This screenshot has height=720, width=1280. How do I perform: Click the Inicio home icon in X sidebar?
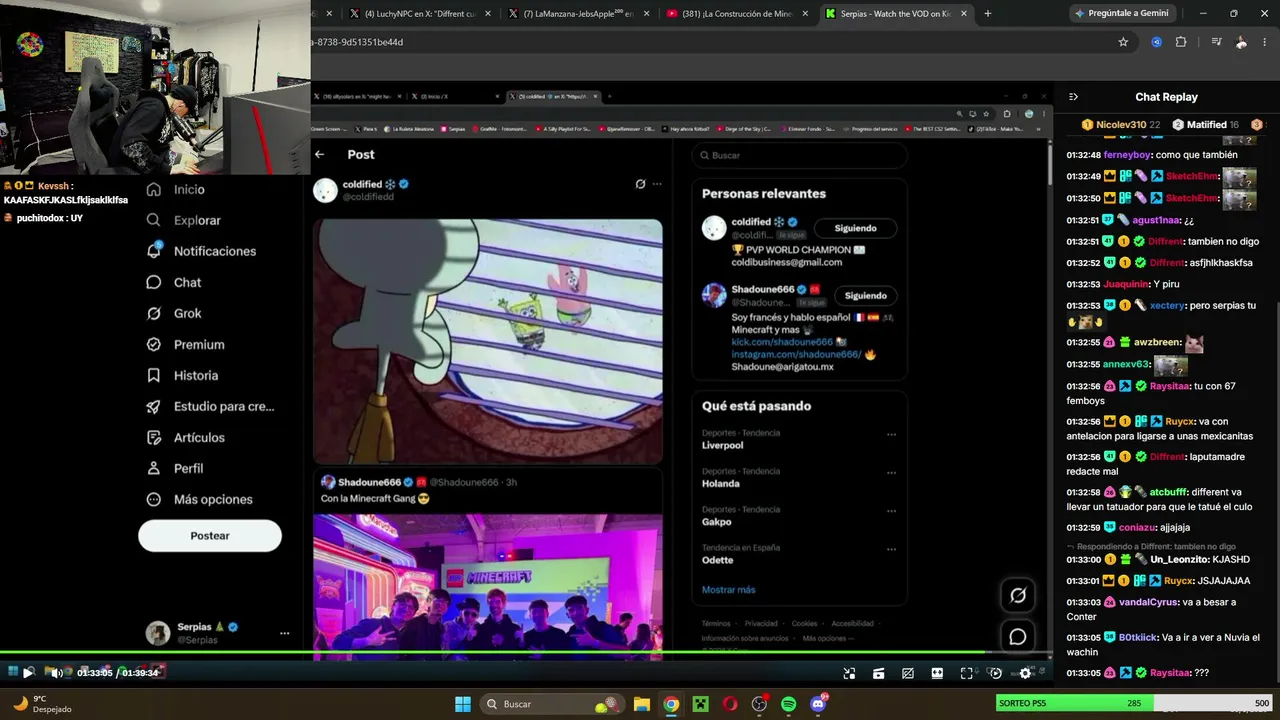tap(153, 189)
